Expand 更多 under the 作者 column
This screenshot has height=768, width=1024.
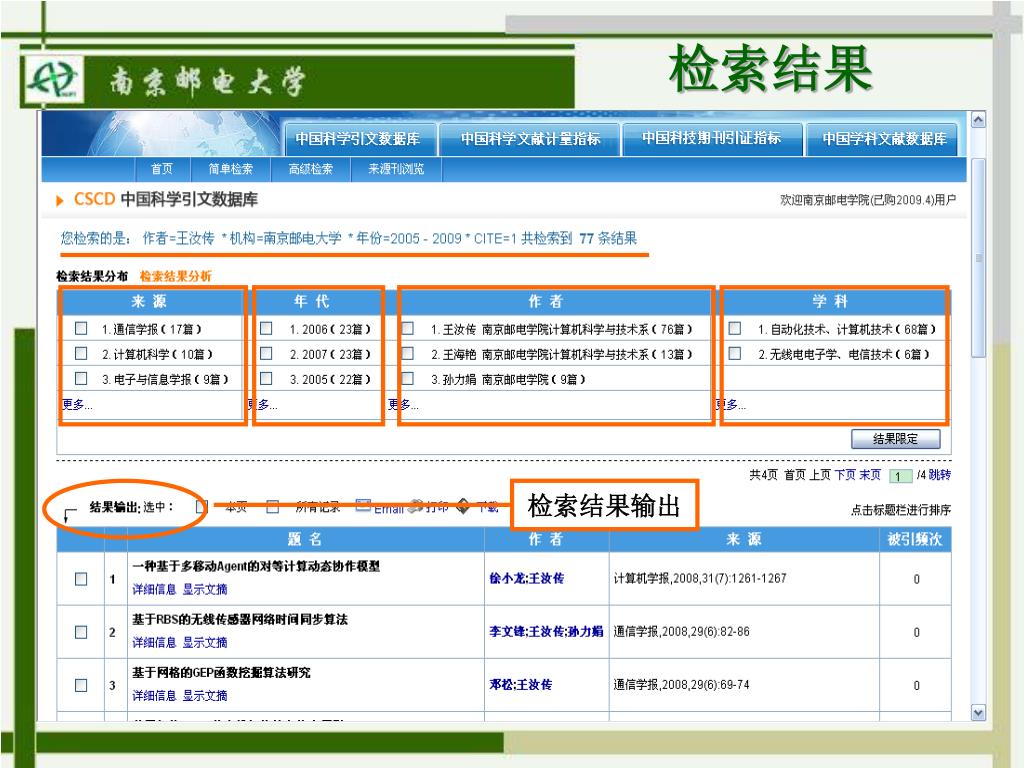click(x=404, y=405)
